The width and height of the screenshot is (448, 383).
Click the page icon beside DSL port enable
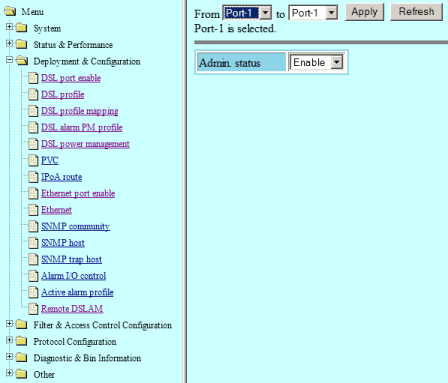coord(33,78)
